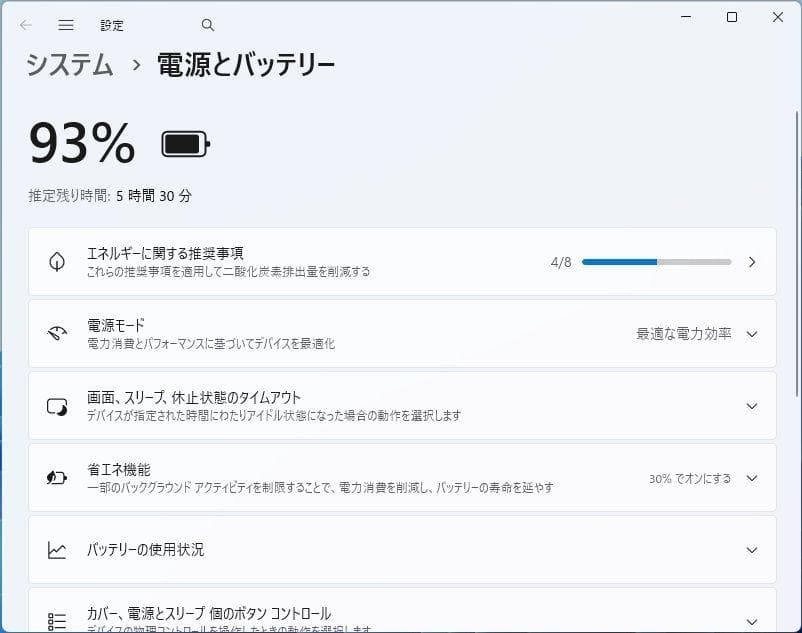Open the navigation hamburger menu
The height and width of the screenshot is (633, 802).
pos(66,25)
